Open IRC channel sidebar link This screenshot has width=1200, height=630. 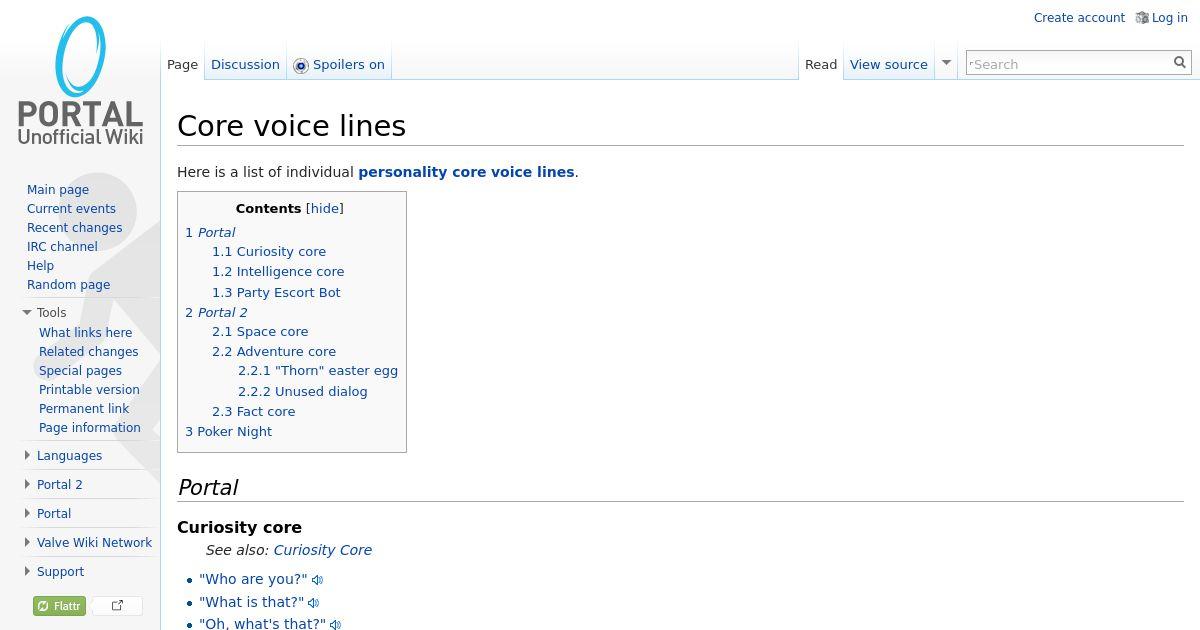tap(62, 247)
